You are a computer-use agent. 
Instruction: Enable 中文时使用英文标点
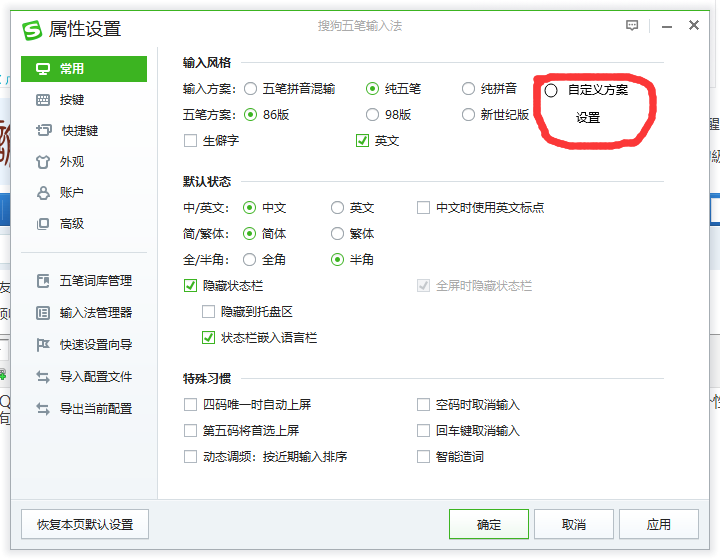tap(423, 207)
